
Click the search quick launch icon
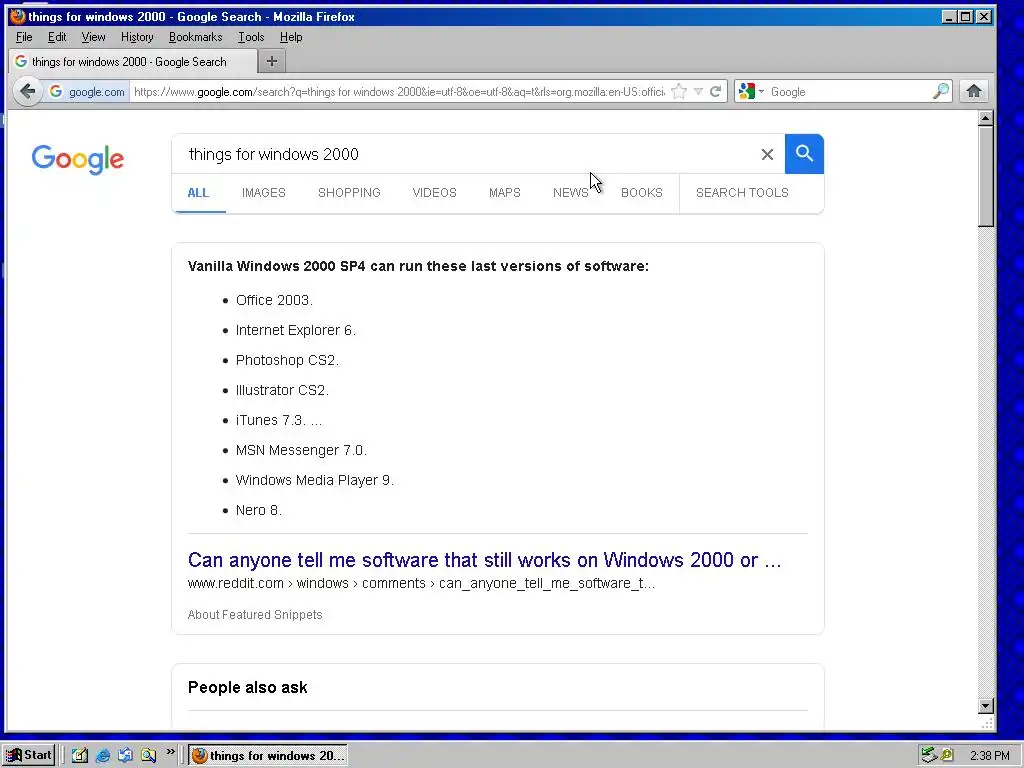[x=148, y=756]
